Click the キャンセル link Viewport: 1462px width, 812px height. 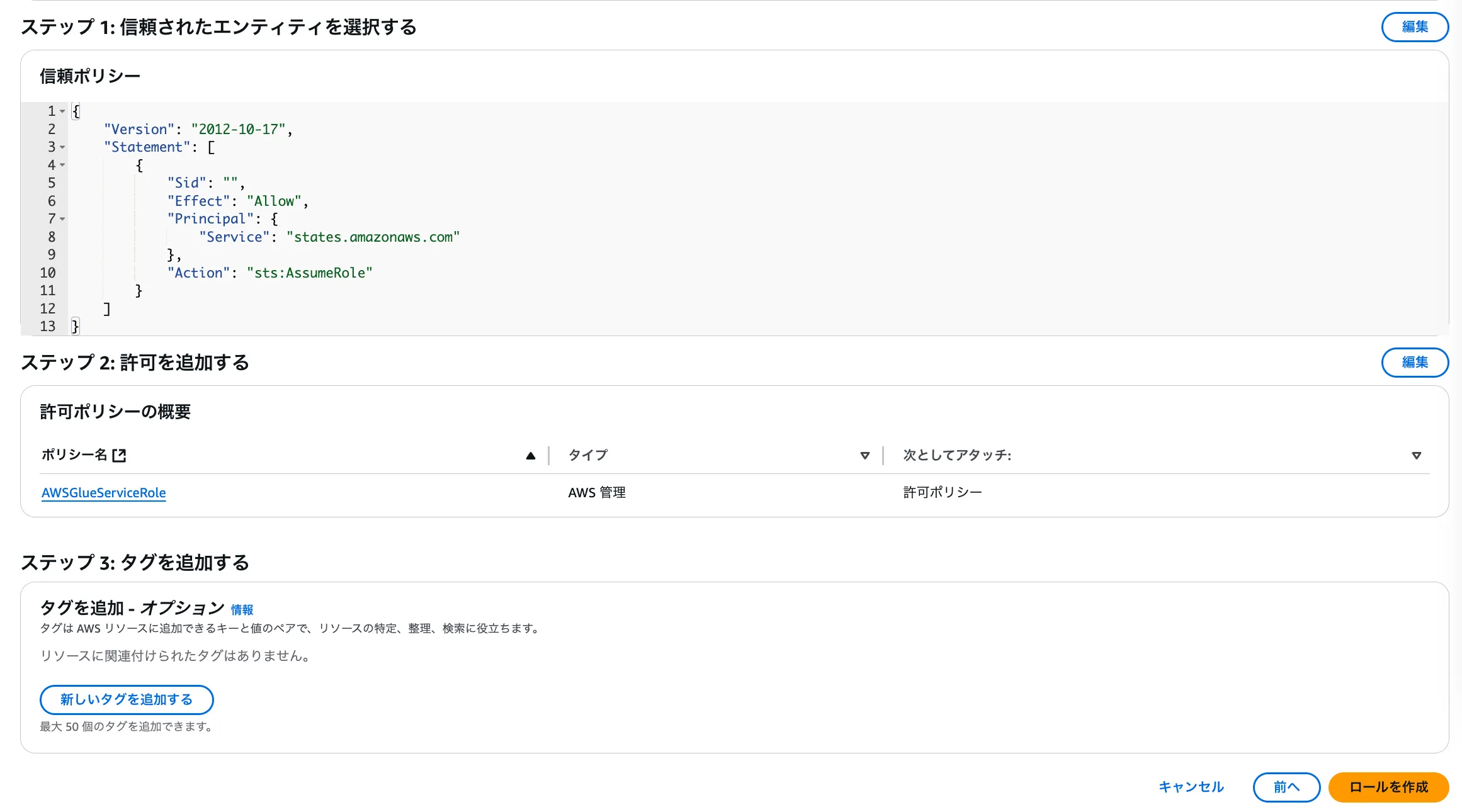coord(1191,787)
